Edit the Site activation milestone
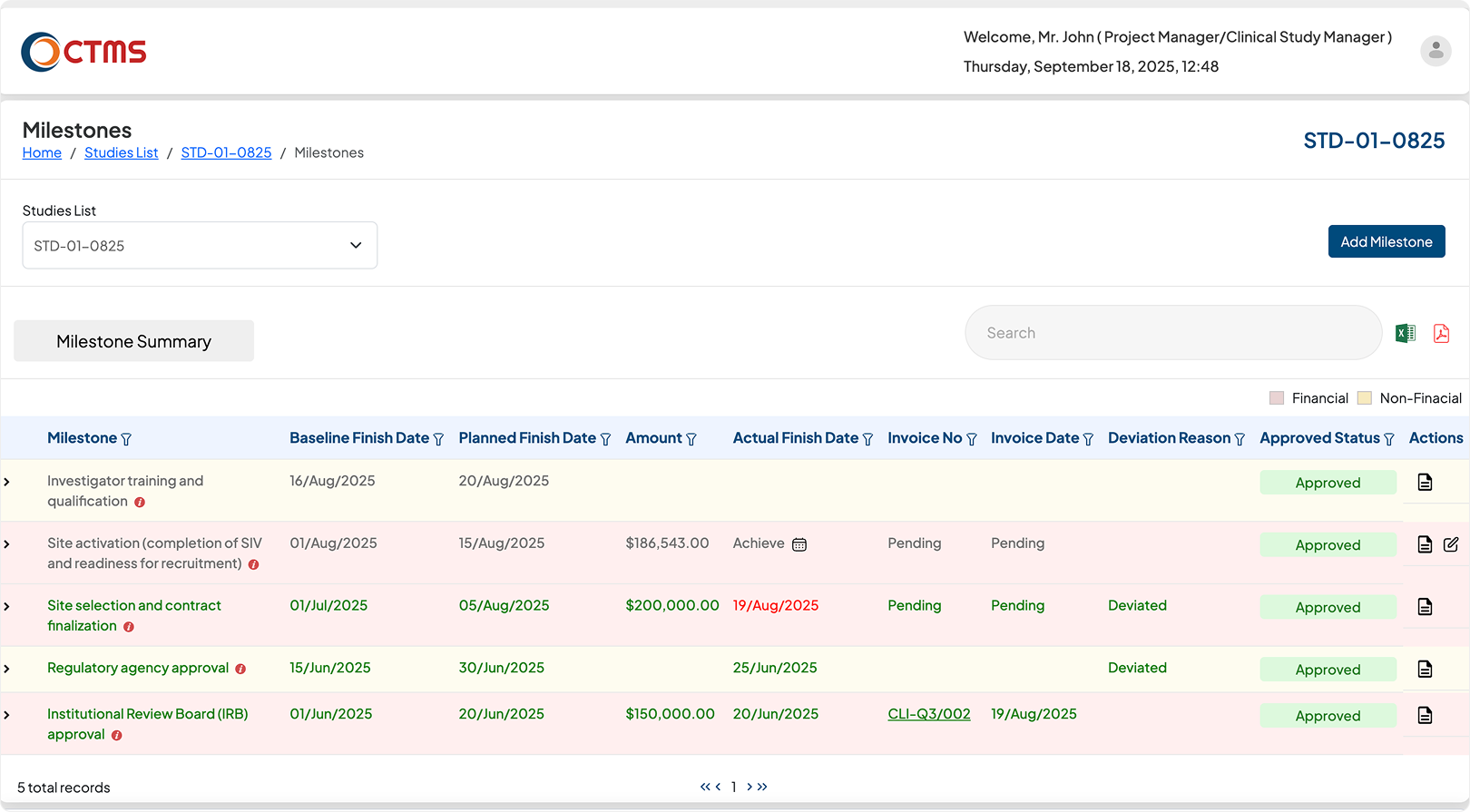The image size is (1470, 812). point(1451,544)
